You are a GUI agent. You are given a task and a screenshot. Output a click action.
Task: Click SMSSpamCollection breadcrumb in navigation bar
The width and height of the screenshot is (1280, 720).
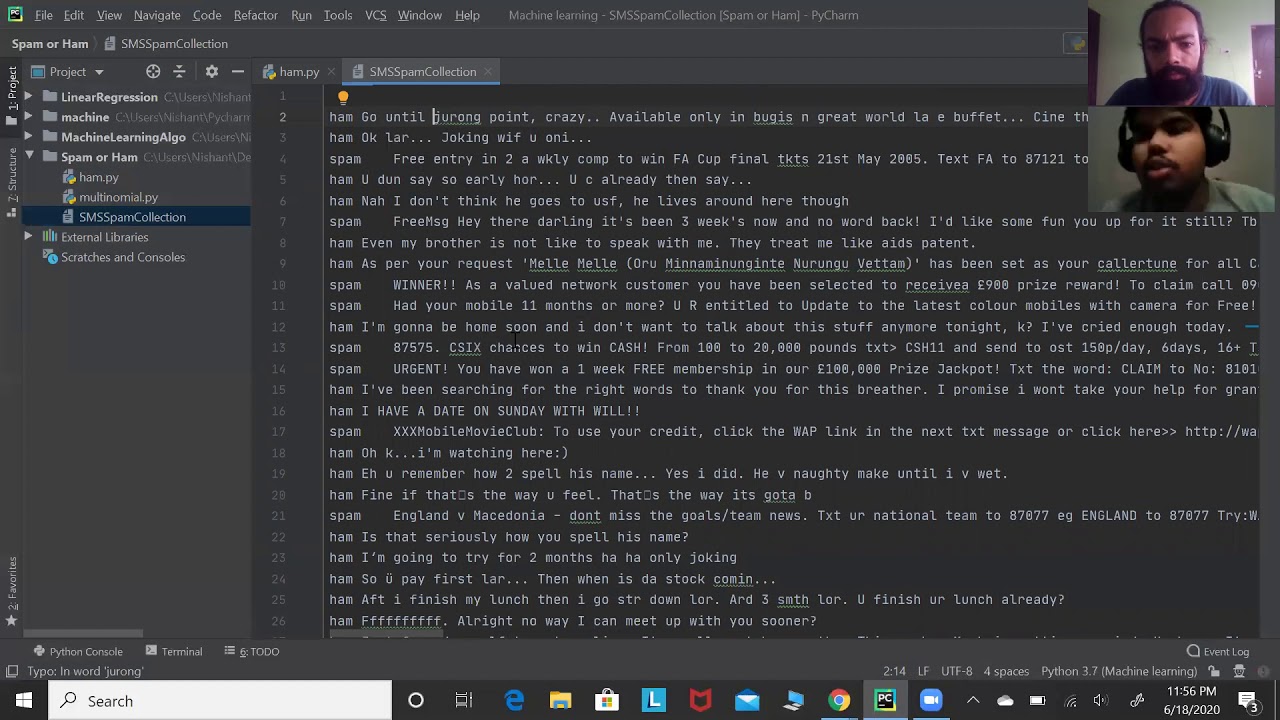(166, 44)
